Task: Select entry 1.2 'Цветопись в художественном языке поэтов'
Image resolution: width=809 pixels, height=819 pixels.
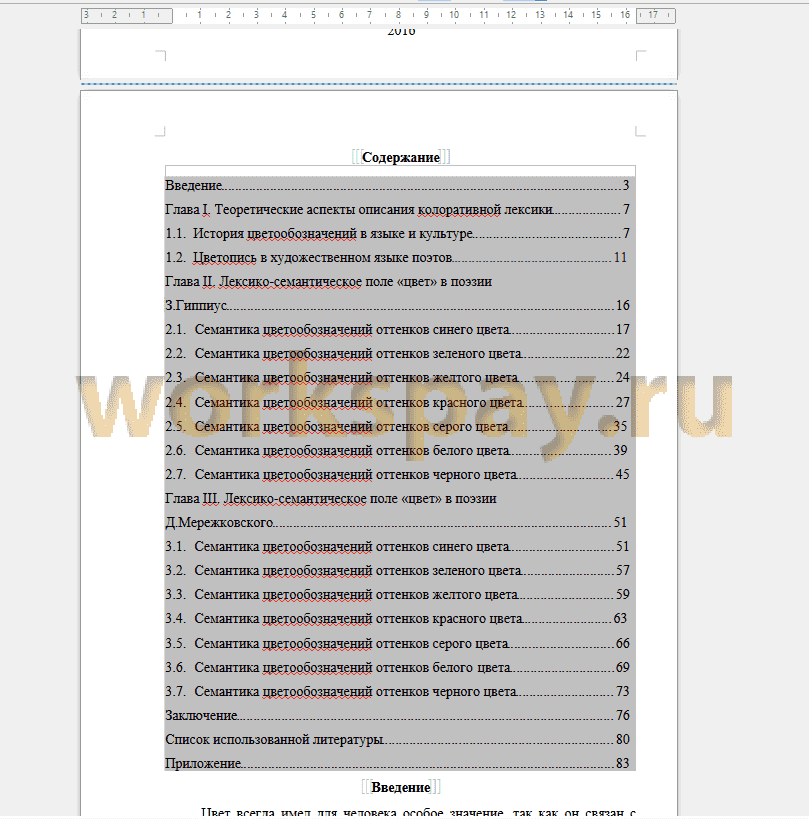Action: (396, 258)
